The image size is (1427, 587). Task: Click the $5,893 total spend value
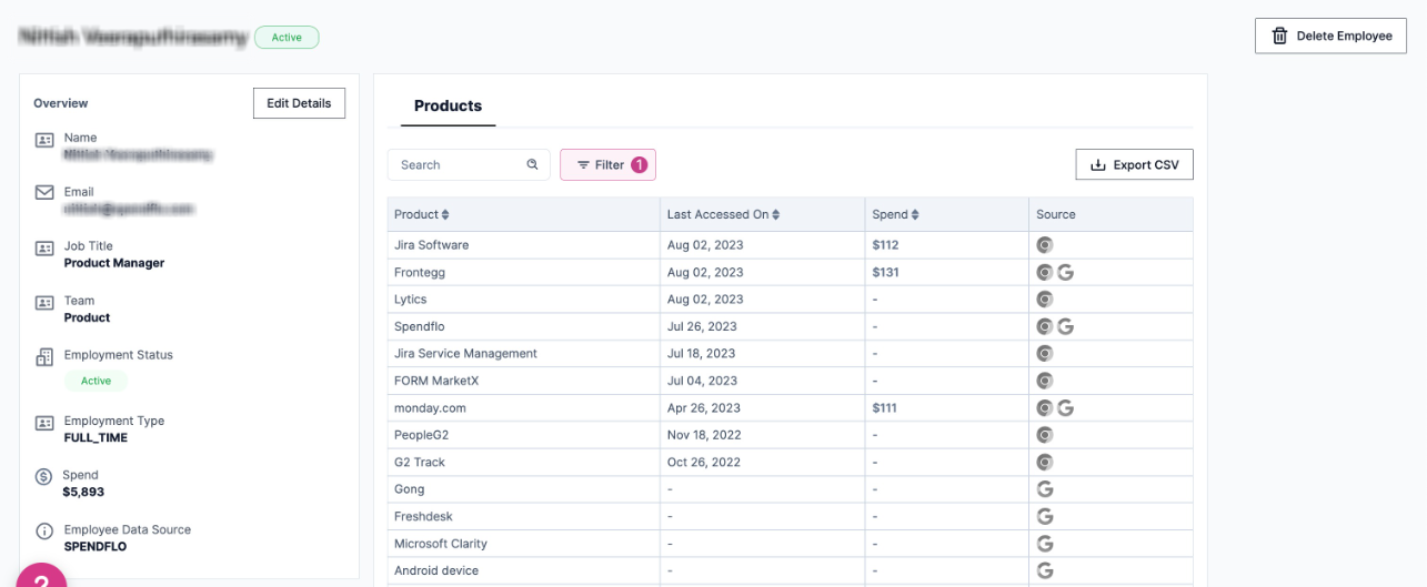point(83,492)
